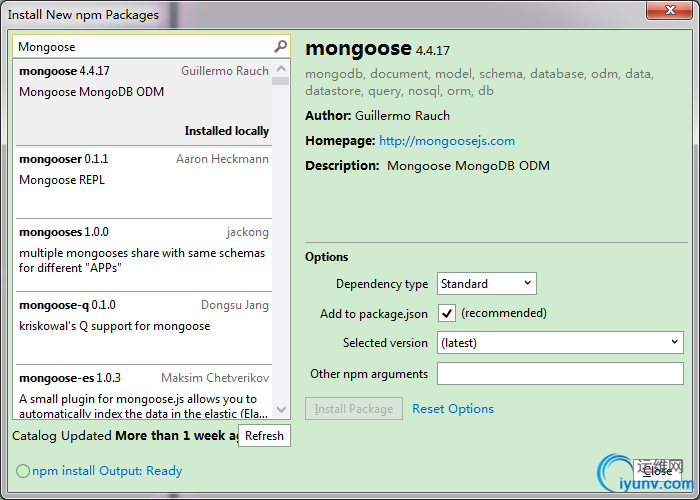Screen dimensions: 700x500
Task: Click the Guillermo Rauch author name in the list
Action: point(225,71)
